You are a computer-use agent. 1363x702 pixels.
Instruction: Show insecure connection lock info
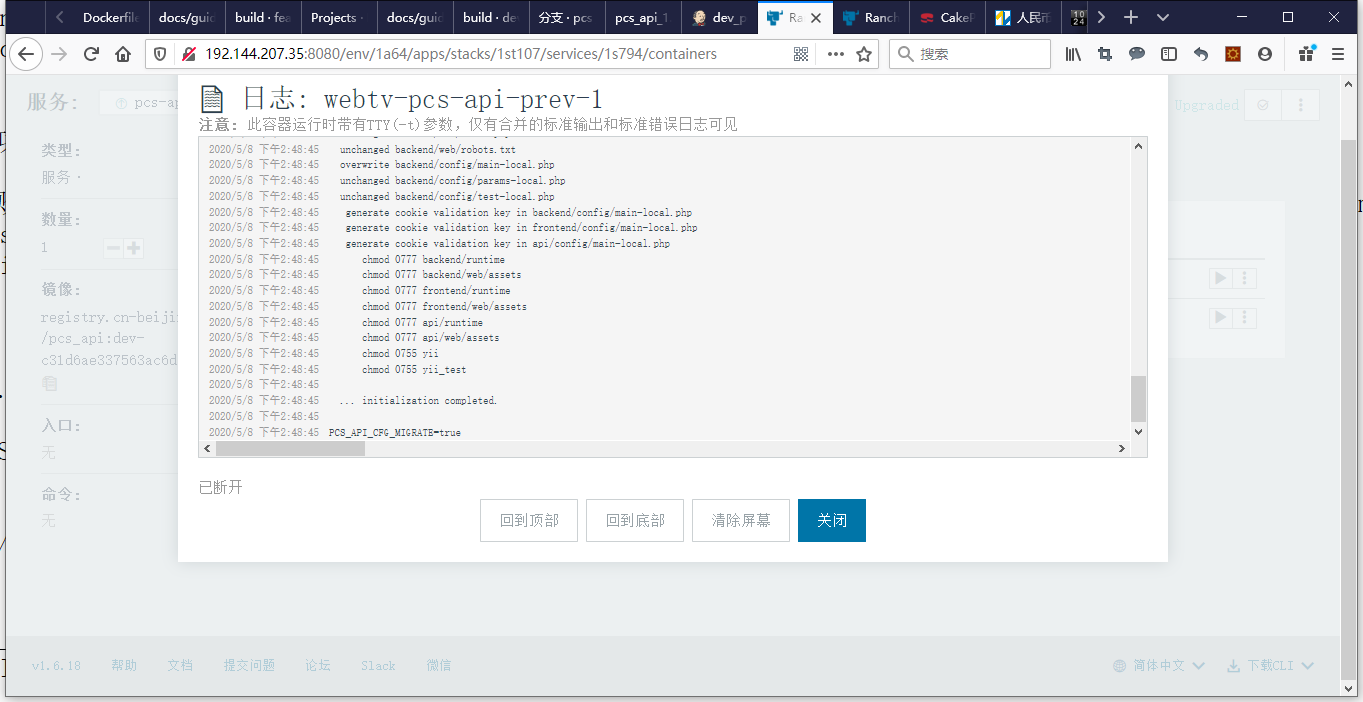click(x=188, y=54)
